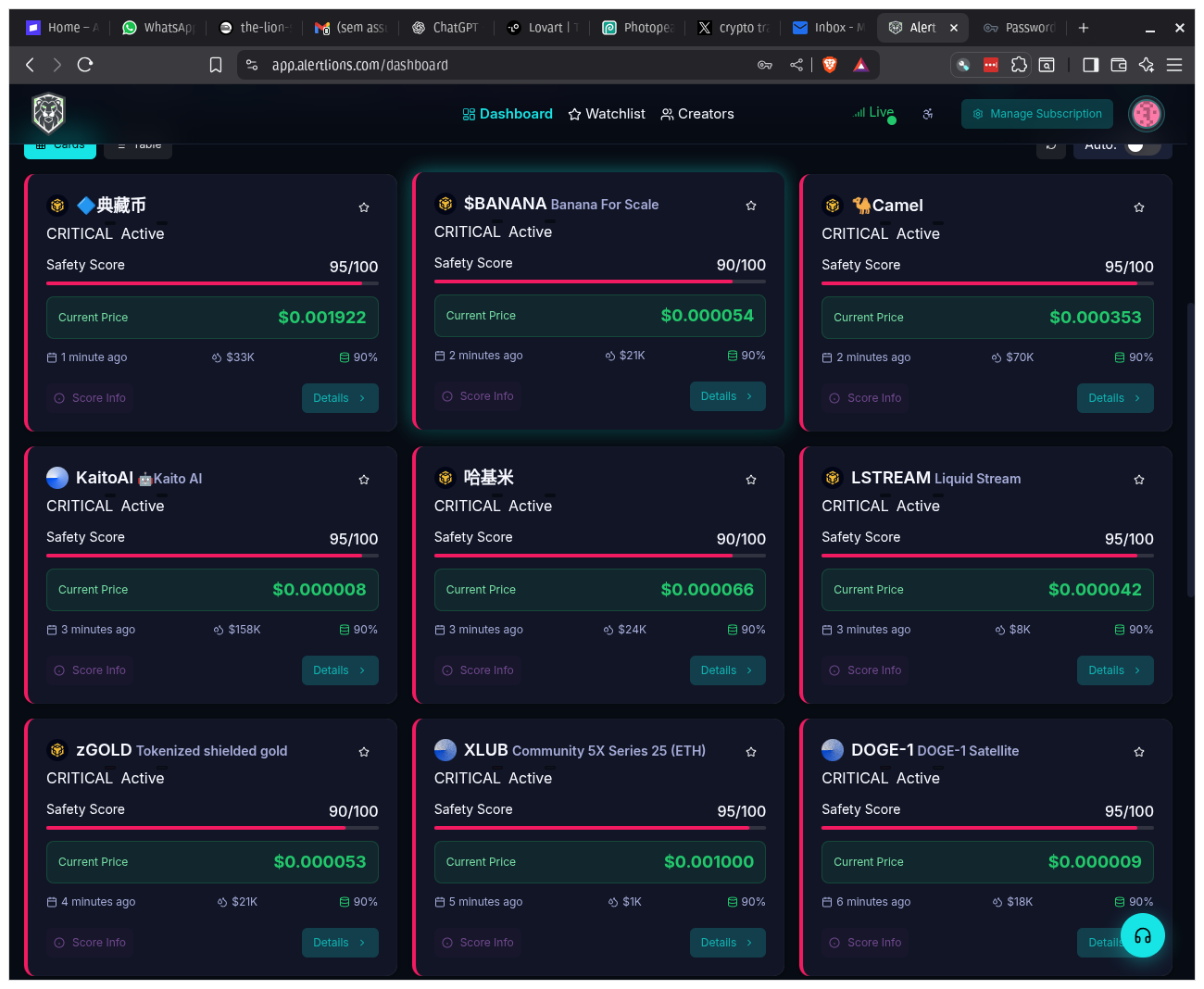Click the Live status indicator
Screen dimensions: 1204x989
[x=872, y=112]
